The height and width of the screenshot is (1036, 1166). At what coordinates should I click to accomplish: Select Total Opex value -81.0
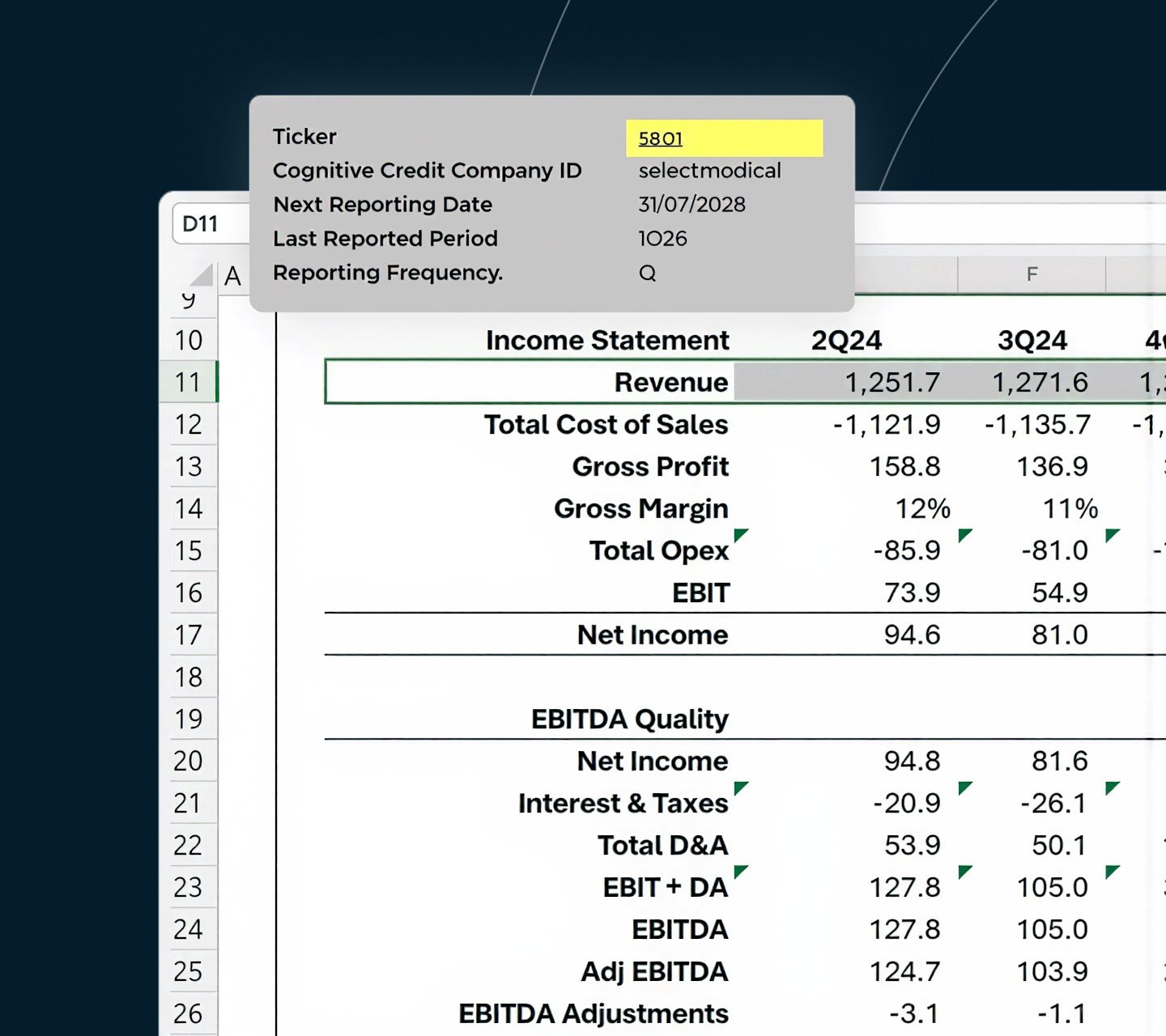tap(1054, 550)
